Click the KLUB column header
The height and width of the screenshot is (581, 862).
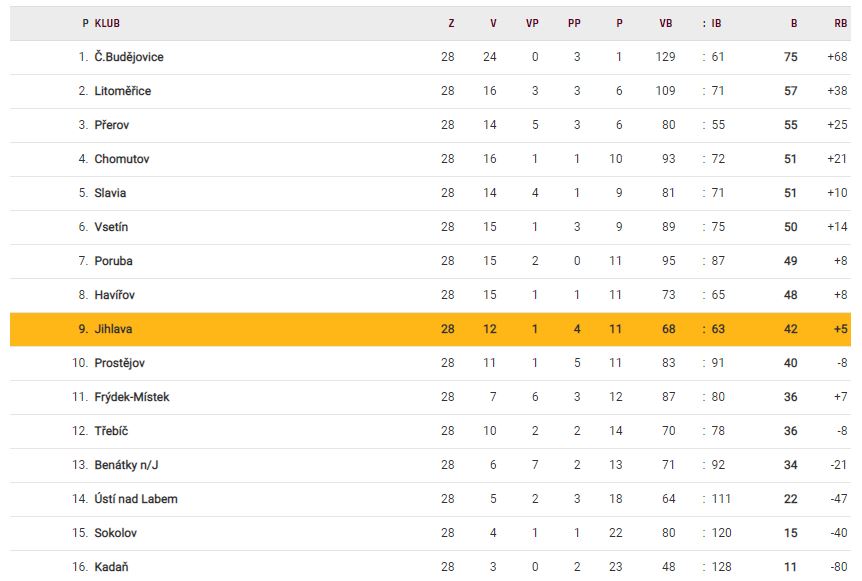pyautogui.click(x=107, y=23)
